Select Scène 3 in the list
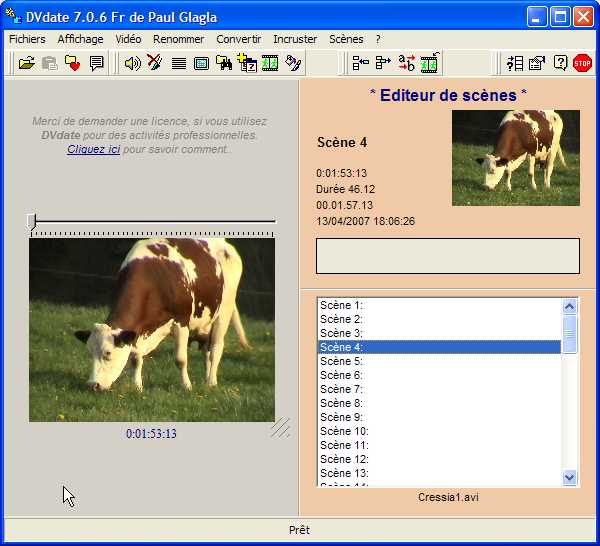This screenshot has width=600, height=546. (439, 333)
